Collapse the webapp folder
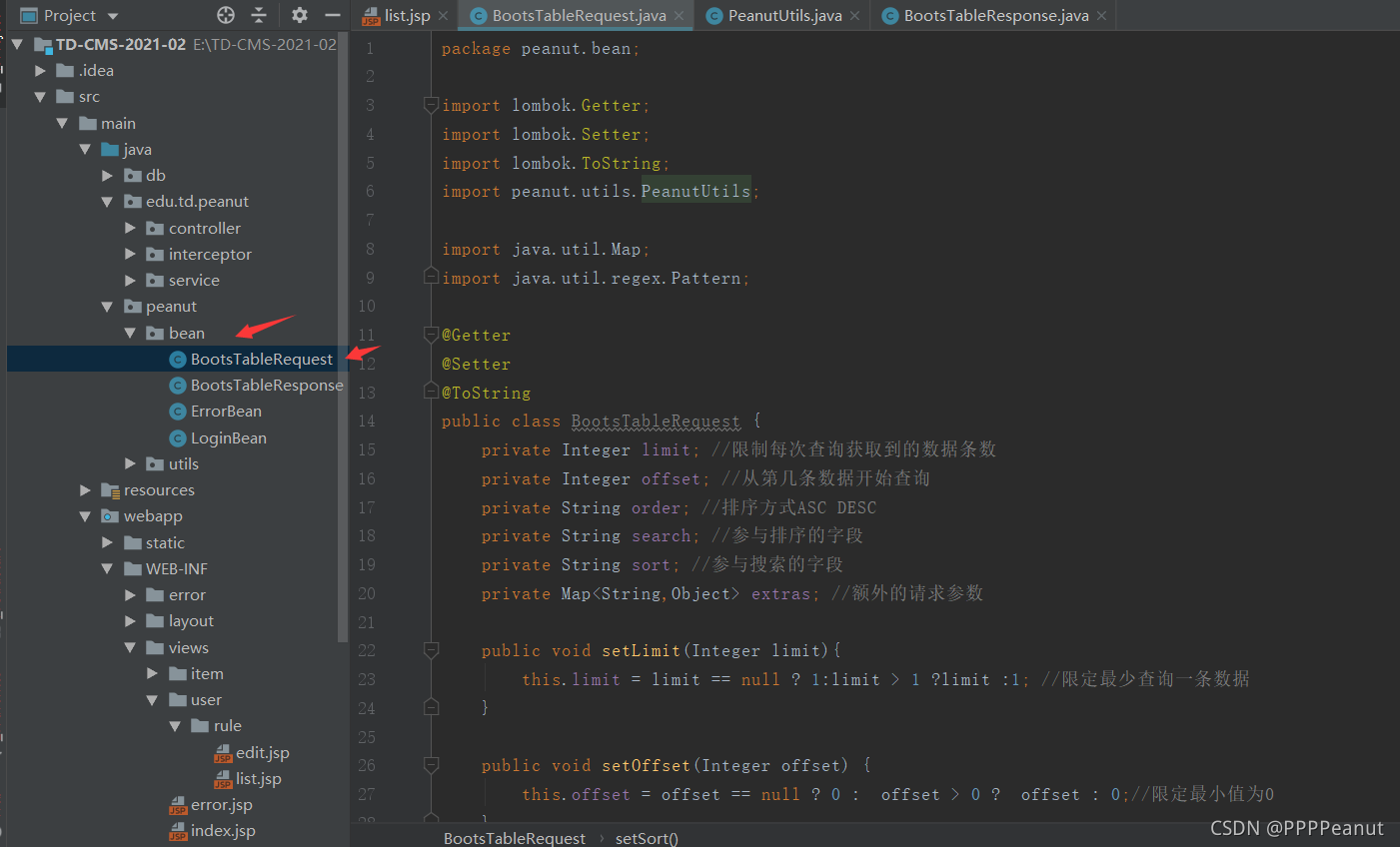Image resolution: width=1400 pixels, height=847 pixels. point(85,516)
